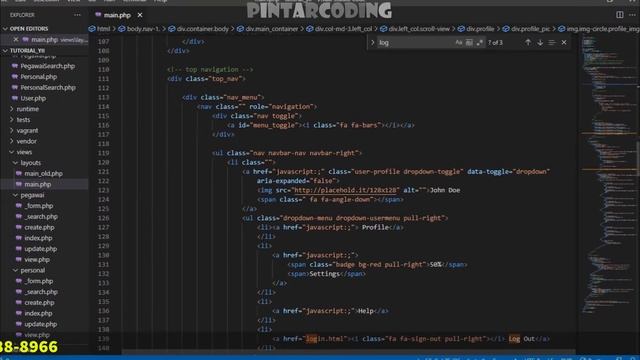Select the main.php editor tab
640x360 pixels.
[117, 15]
